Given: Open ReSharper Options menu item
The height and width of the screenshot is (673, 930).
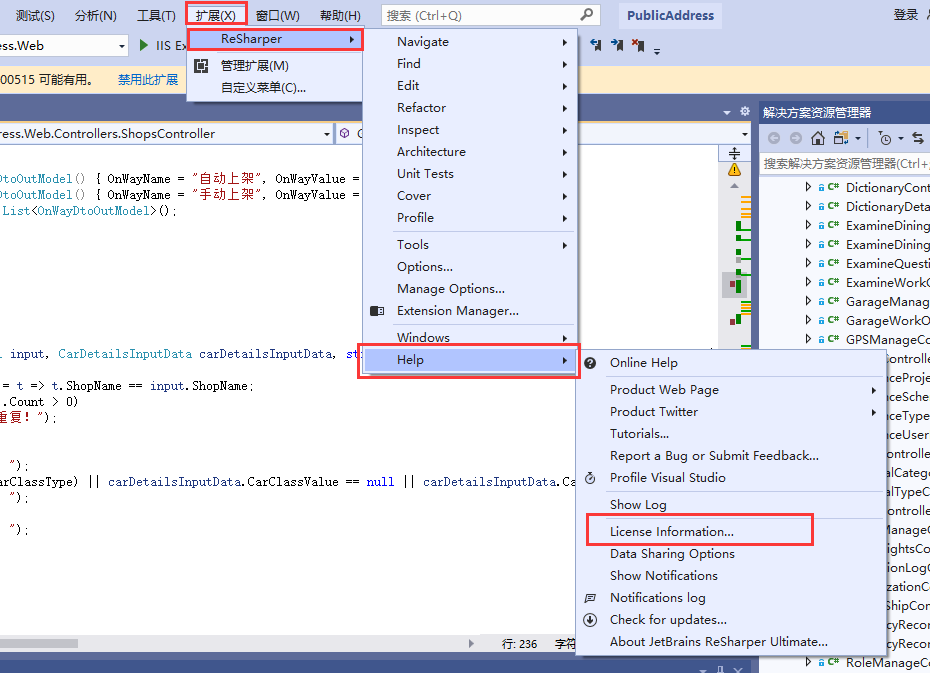Looking at the screenshot, I should (x=425, y=267).
